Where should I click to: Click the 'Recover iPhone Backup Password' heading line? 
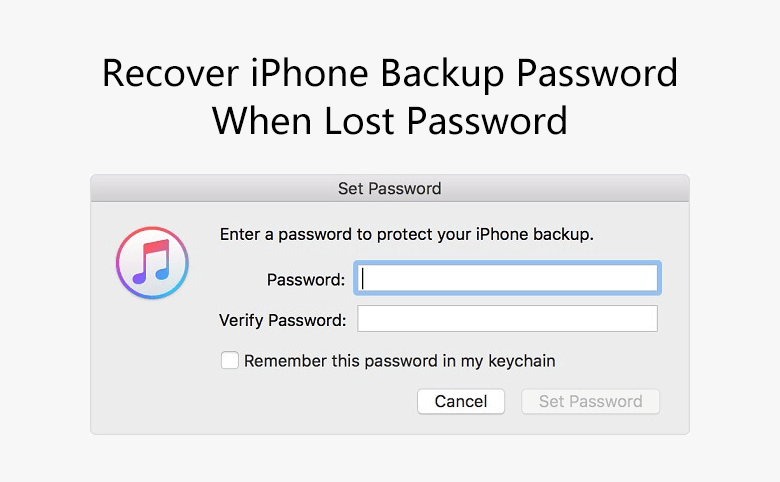tap(390, 74)
